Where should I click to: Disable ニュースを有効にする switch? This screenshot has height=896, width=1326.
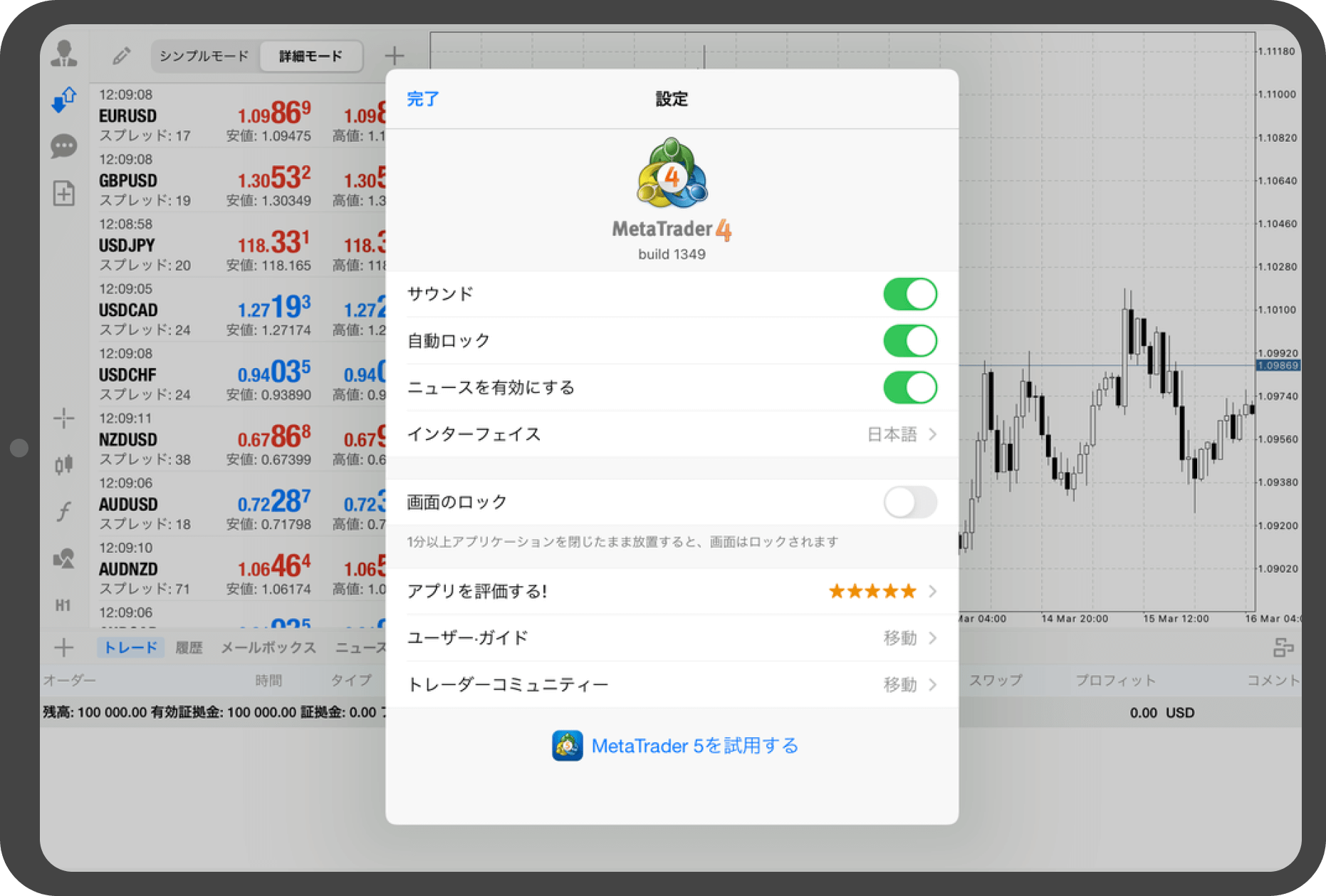(x=910, y=387)
